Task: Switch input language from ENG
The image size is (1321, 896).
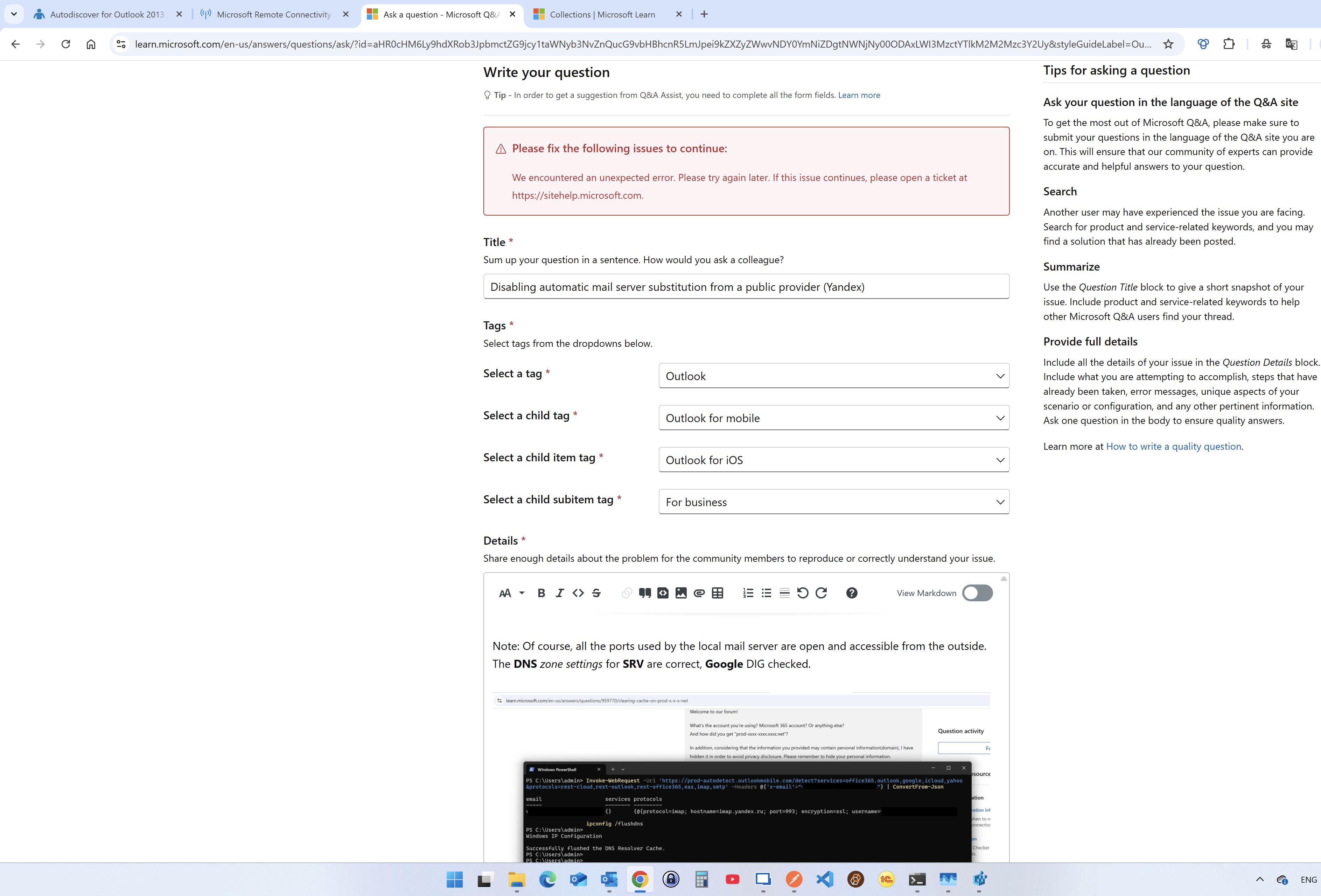Action: [x=1308, y=880]
